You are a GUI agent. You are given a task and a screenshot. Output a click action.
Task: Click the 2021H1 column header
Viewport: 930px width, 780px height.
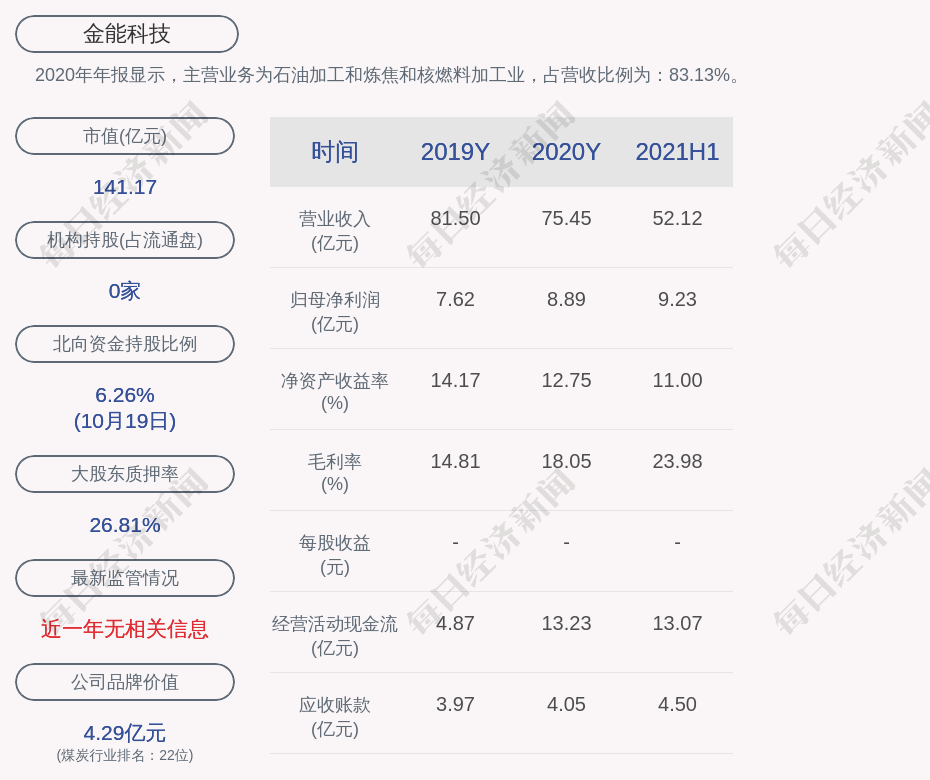tap(677, 152)
